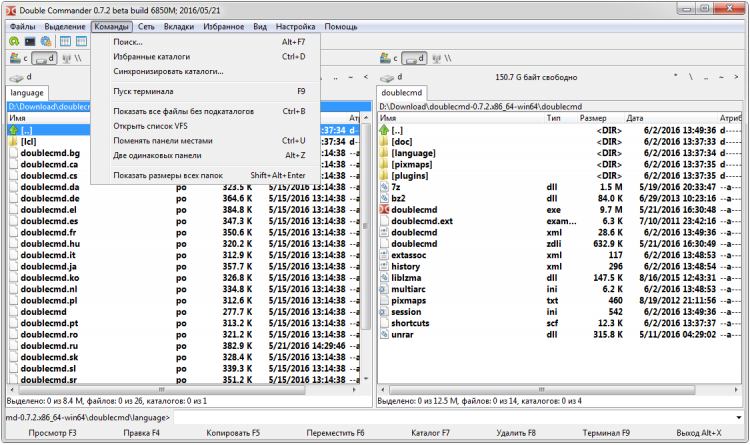Click the Каталог F7 button
The height and width of the screenshot is (445, 750).
click(x=430, y=433)
